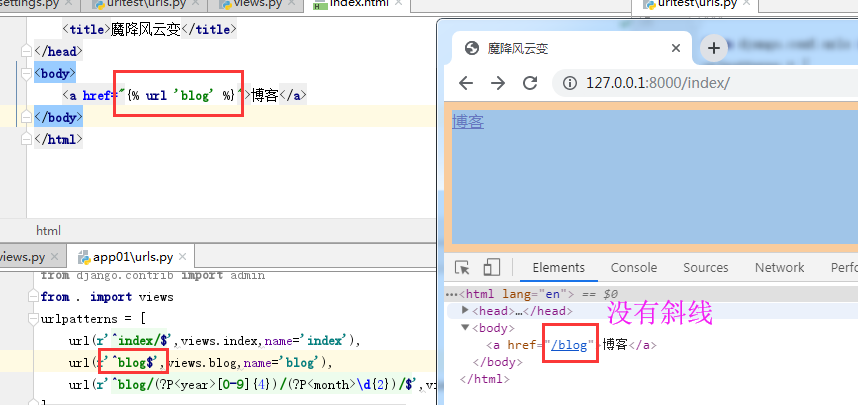Switch to the index.html editor tab
This screenshot has width=858, height=405.
358,4
